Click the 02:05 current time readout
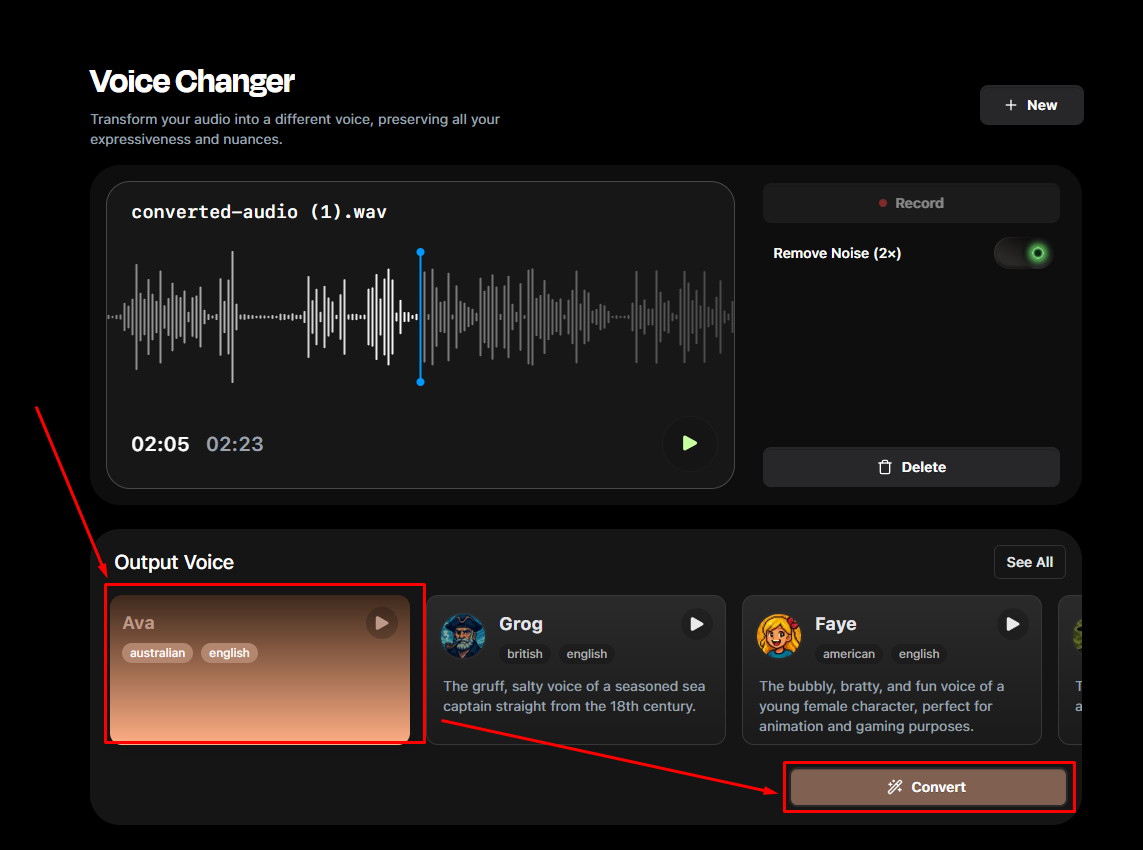The image size is (1143, 850). 160,444
